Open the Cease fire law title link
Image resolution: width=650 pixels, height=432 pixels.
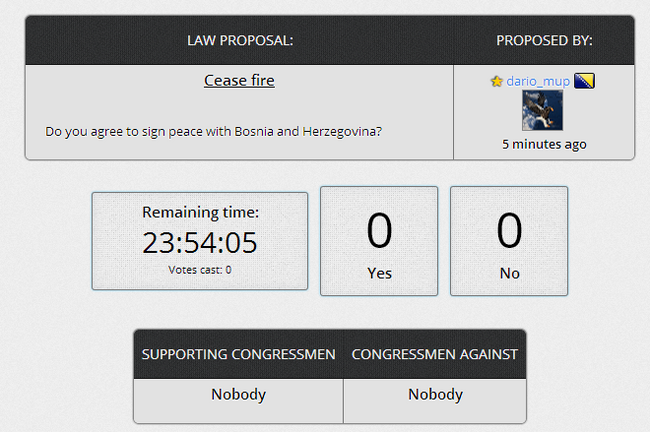(x=239, y=80)
